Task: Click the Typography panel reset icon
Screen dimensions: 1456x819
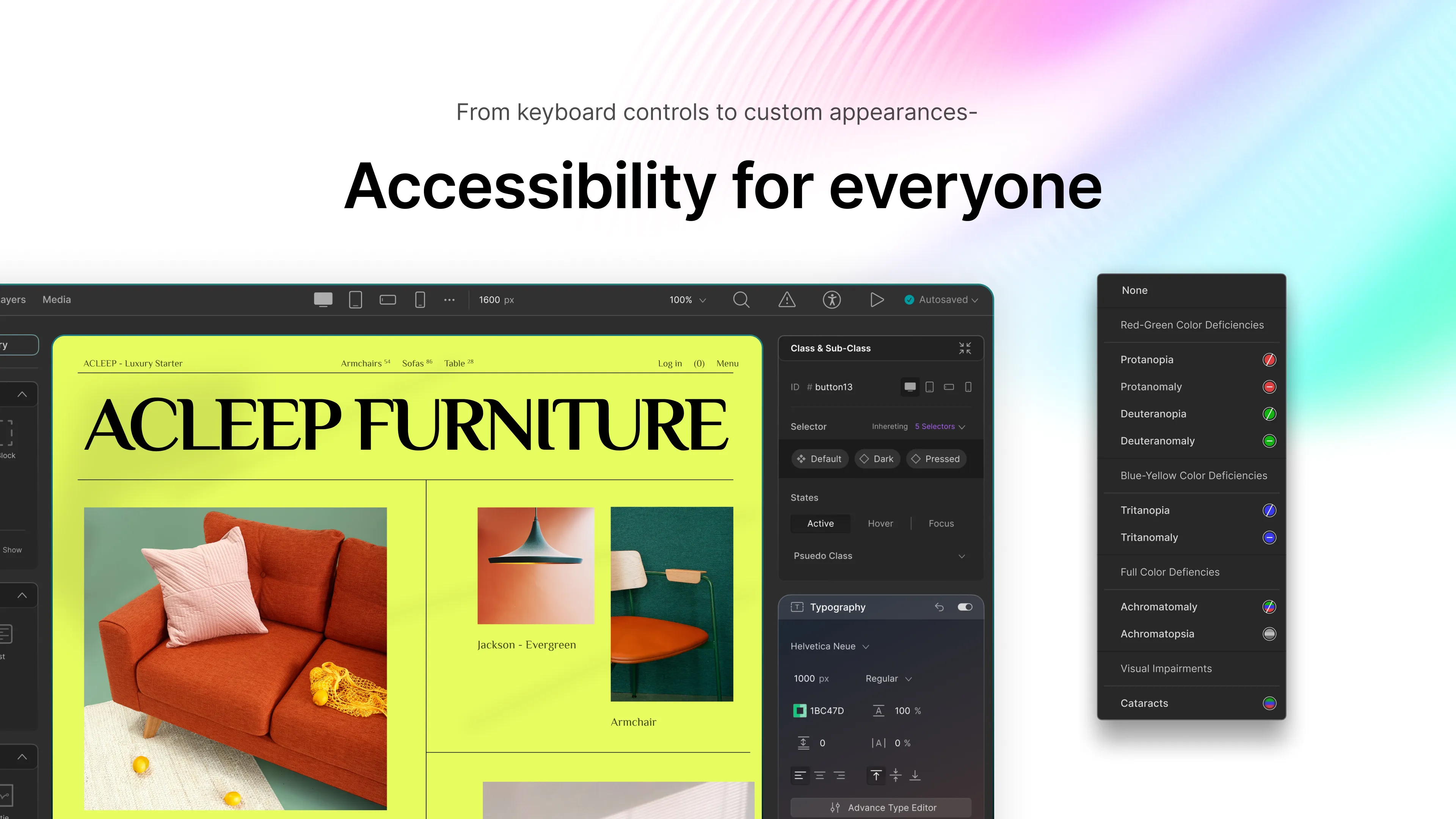Action: click(939, 607)
